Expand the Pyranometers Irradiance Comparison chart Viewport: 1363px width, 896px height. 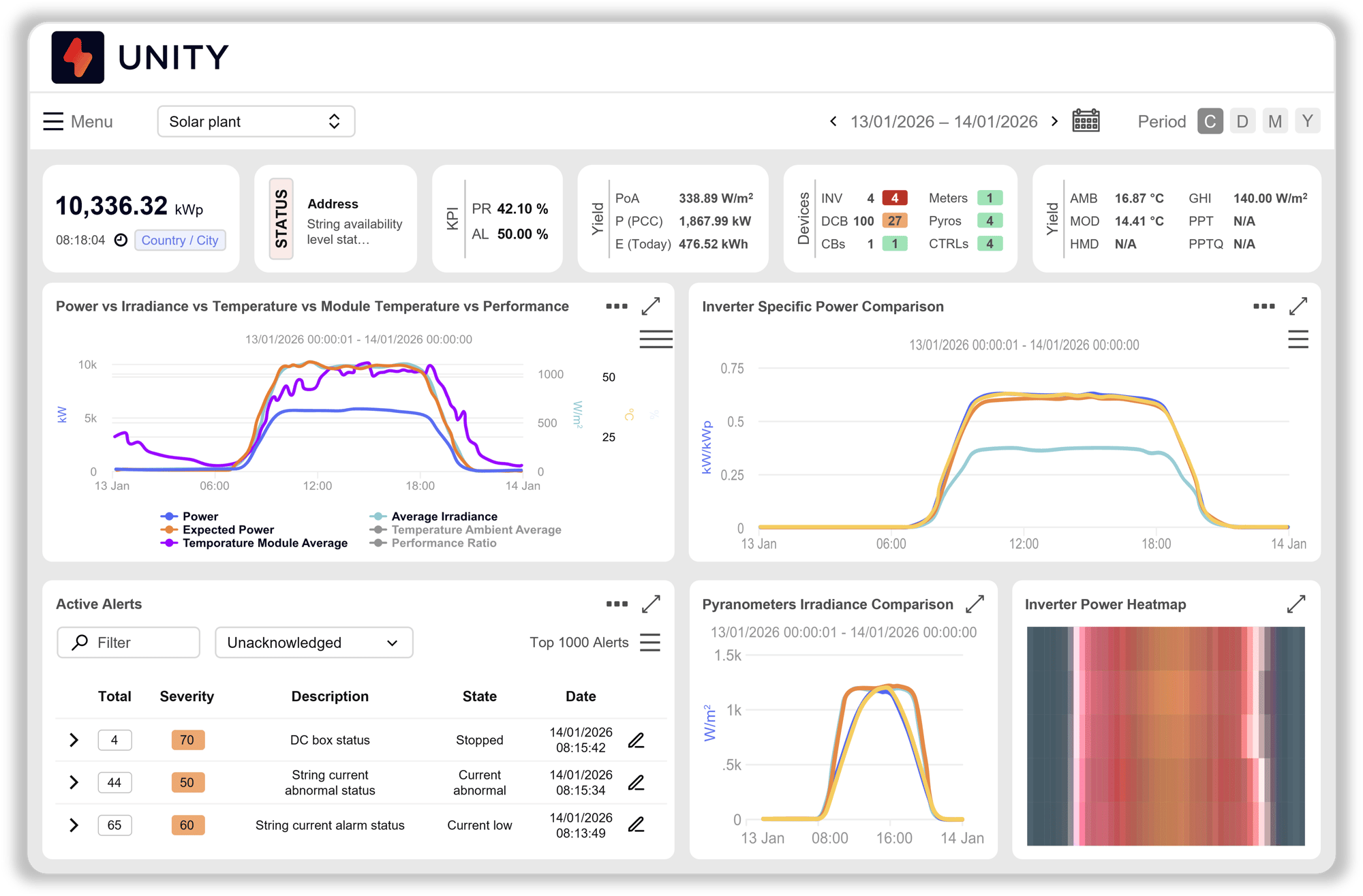point(975,604)
